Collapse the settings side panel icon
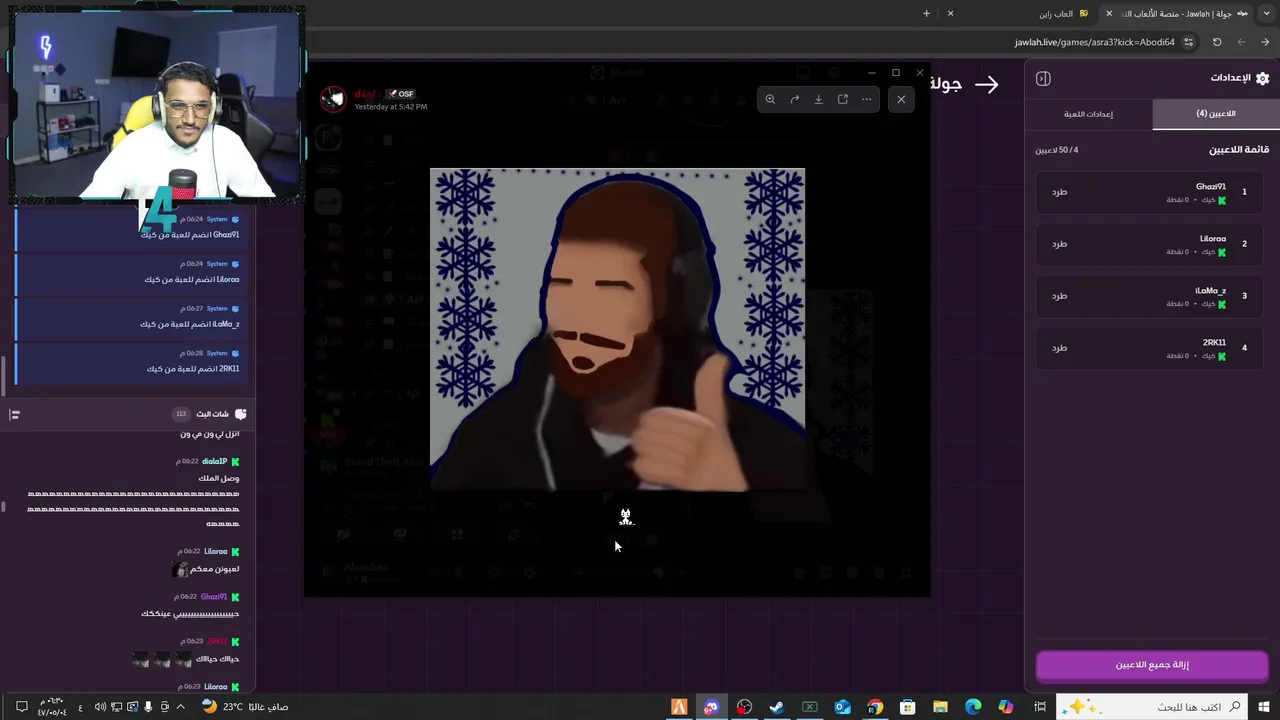 (x=1043, y=79)
